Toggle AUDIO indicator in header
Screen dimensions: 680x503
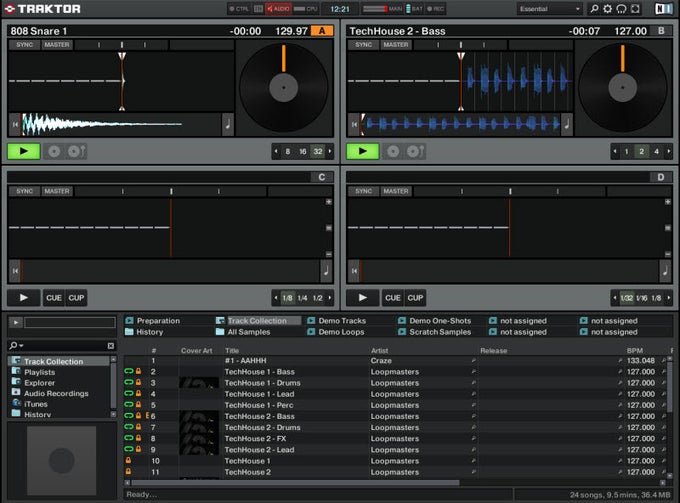coord(278,9)
